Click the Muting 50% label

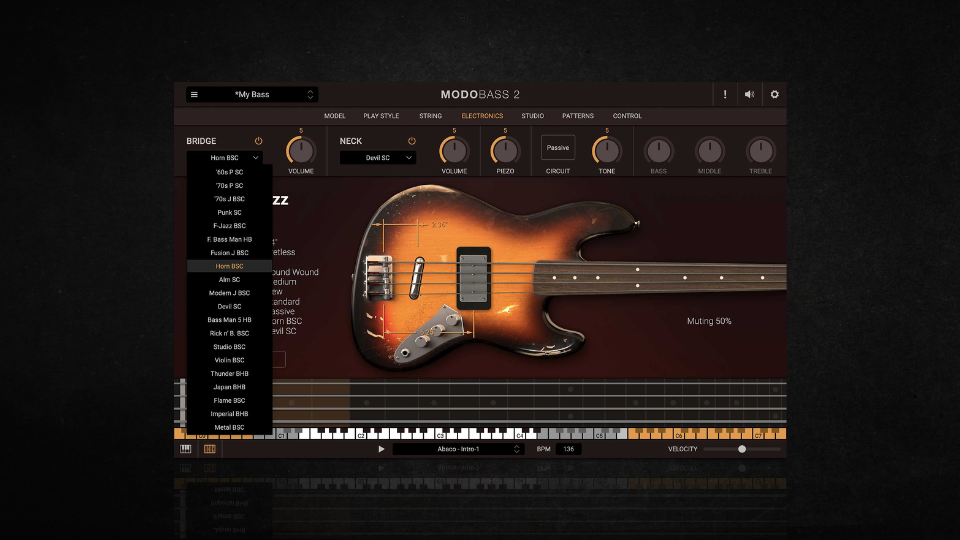[709, 321]
